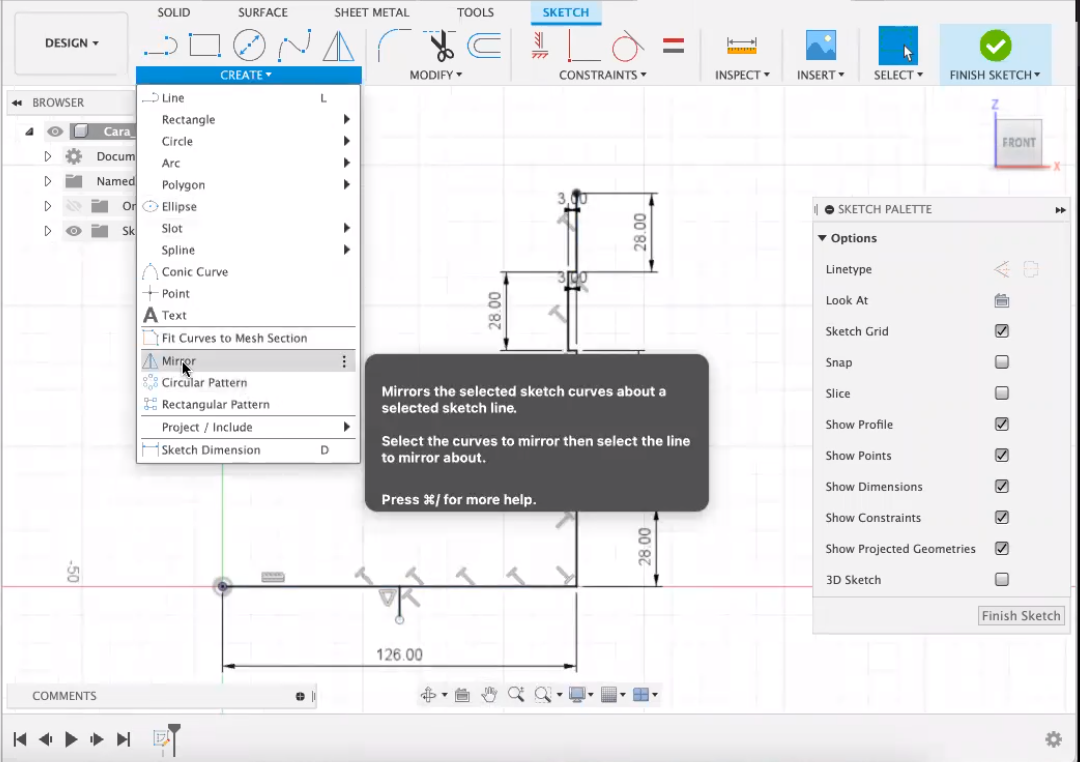Image resolution: width=1080 pixels, height=762 pixels.
Task: Open the DESIGN workspace dropdown
Action: (x=71, y=43)
